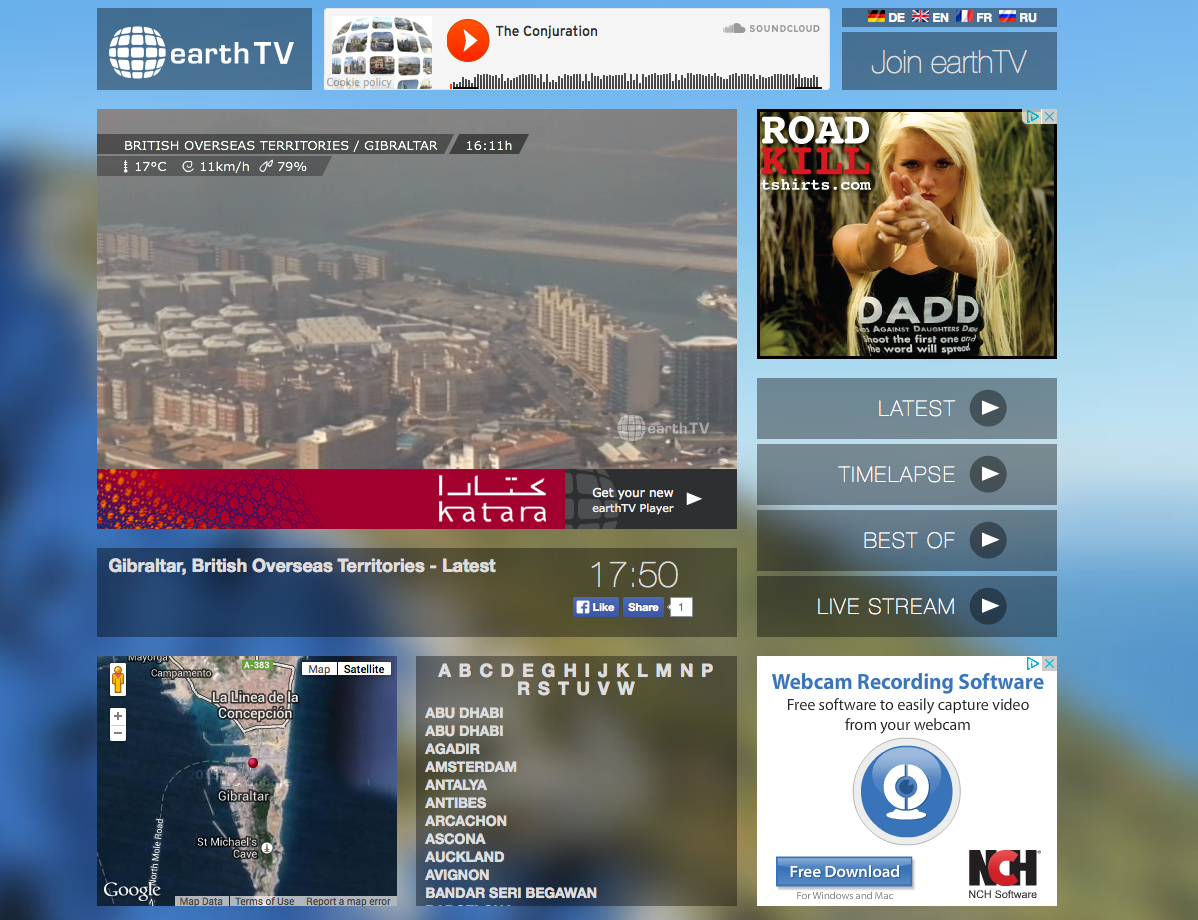This screenshot has height=920, width=1198.
Task: Play the BEST OF video
Action: click(x=988, y=540)
